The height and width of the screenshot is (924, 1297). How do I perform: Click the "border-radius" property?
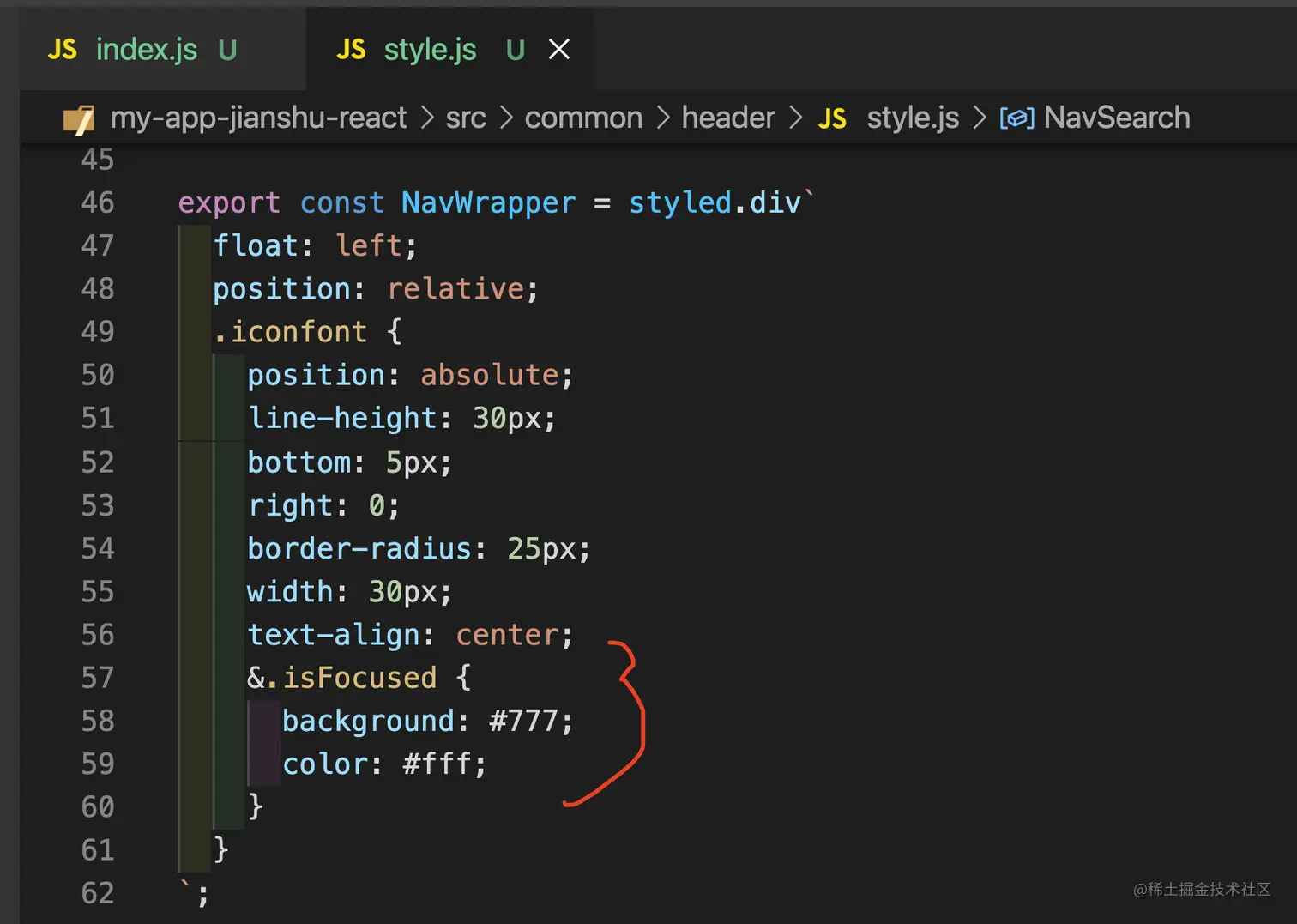[x=360, y=548]
